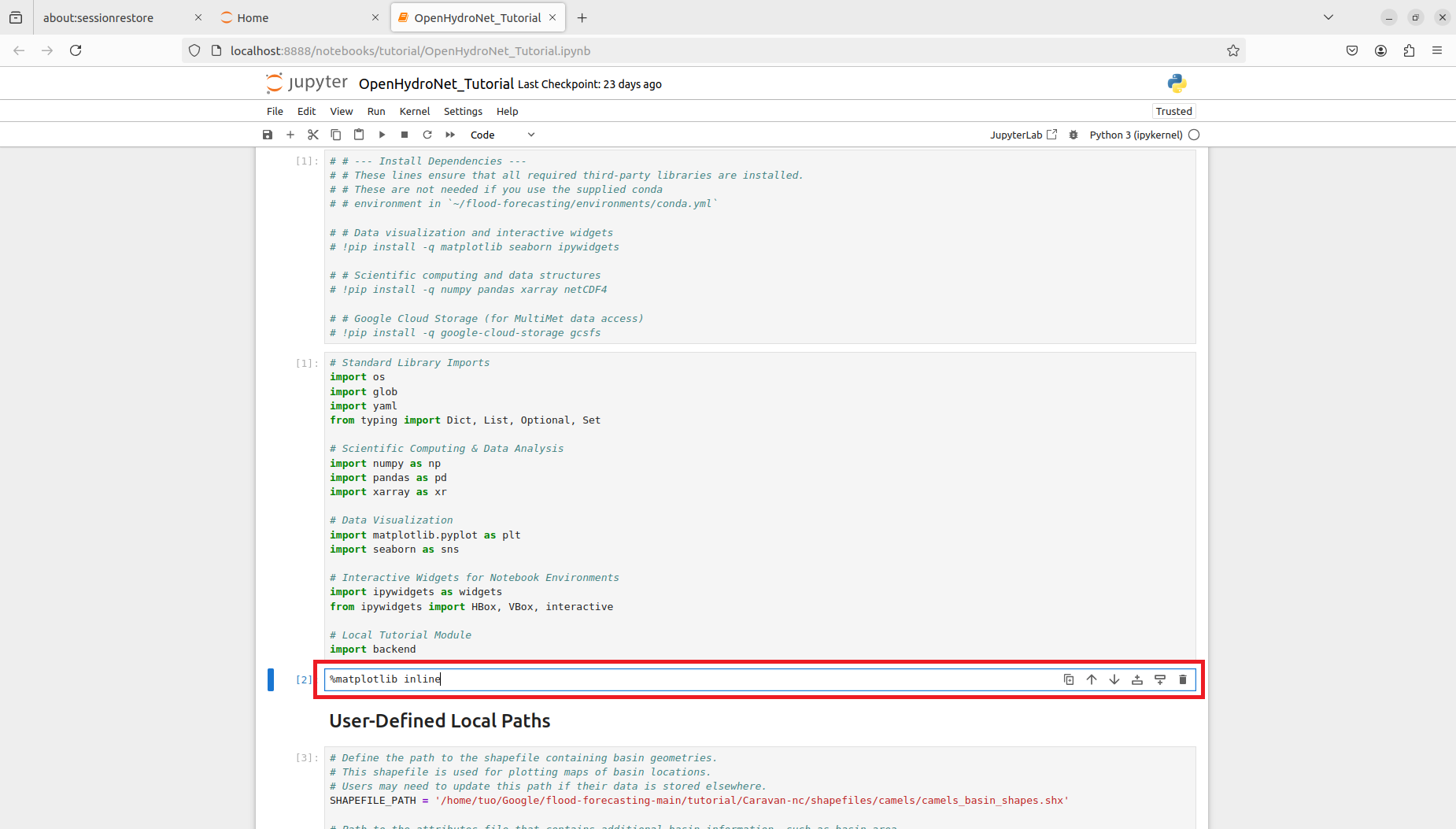Screen dimensions: 1456x829
Task: Open the Kernel menu
Action: click(x=414, y=111)
